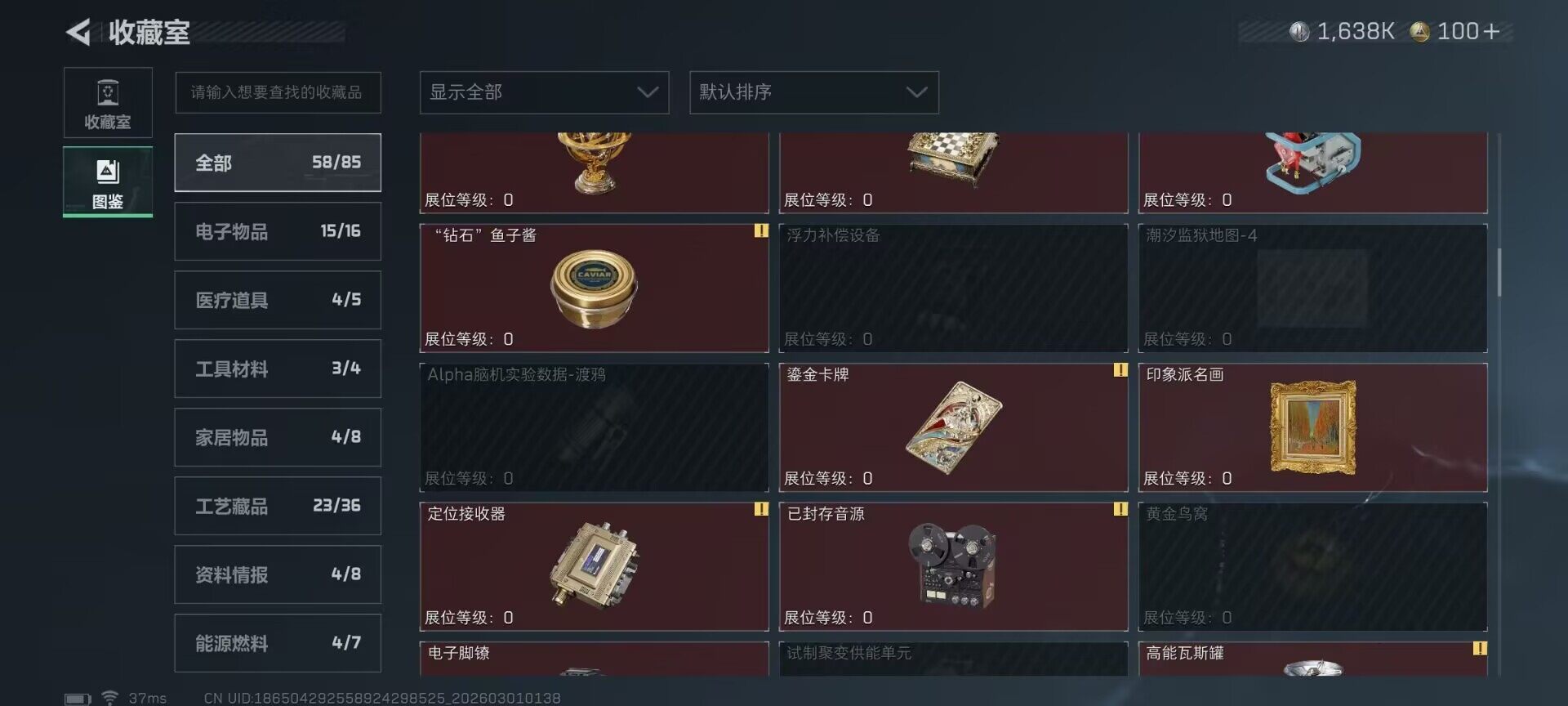Switch to the 电子物品 15/16 category
Viewport: 1568px width, 706px height.
278,231
